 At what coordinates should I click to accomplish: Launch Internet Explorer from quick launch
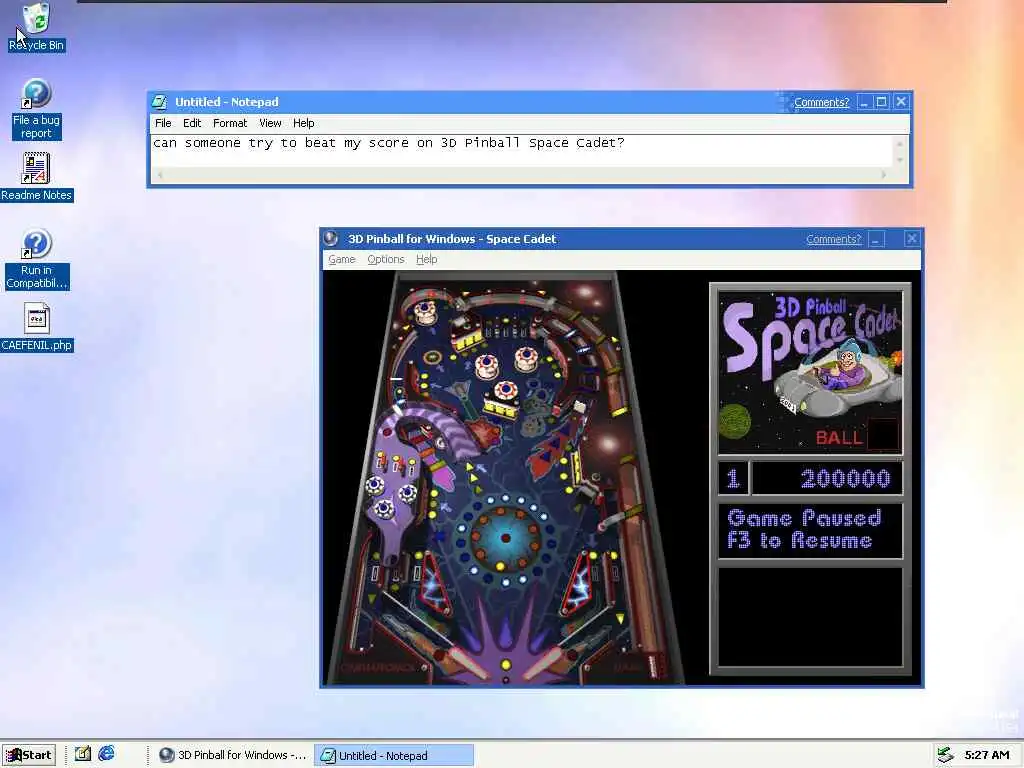[x=106, y=754]
